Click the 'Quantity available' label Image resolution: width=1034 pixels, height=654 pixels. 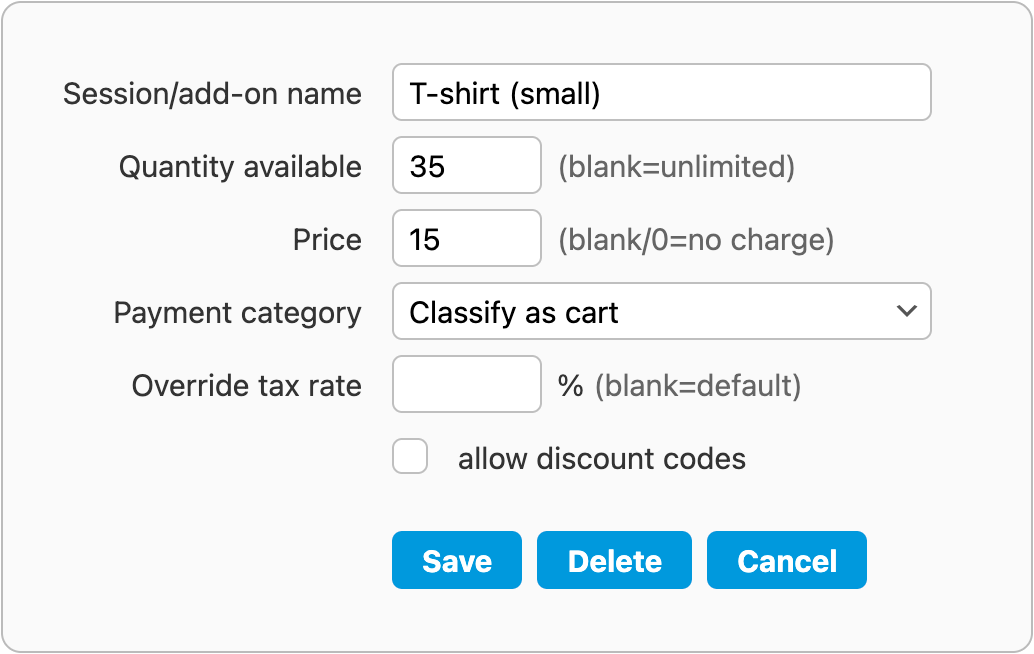pyautogui.click(x=240, y=167)
